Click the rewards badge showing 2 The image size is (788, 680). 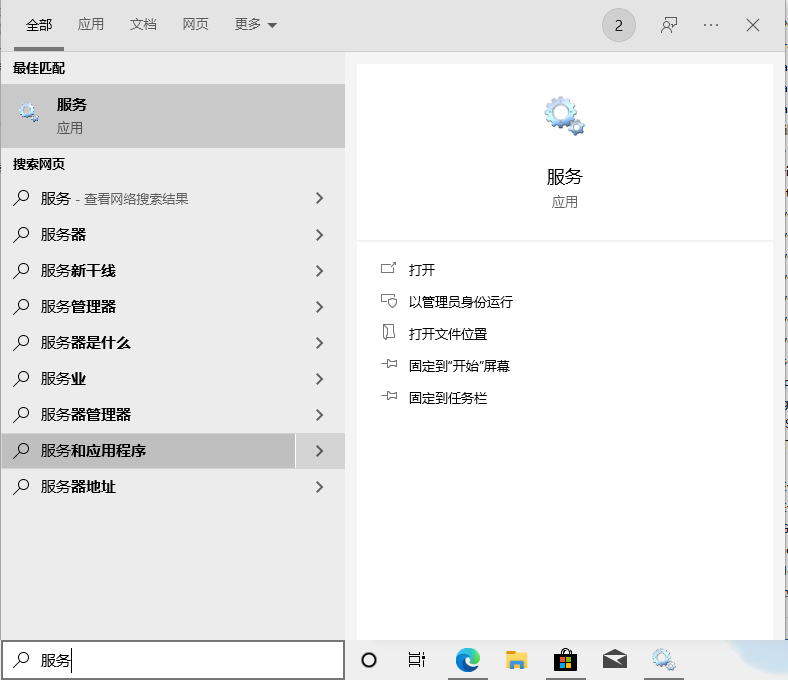tap(619, 25)
